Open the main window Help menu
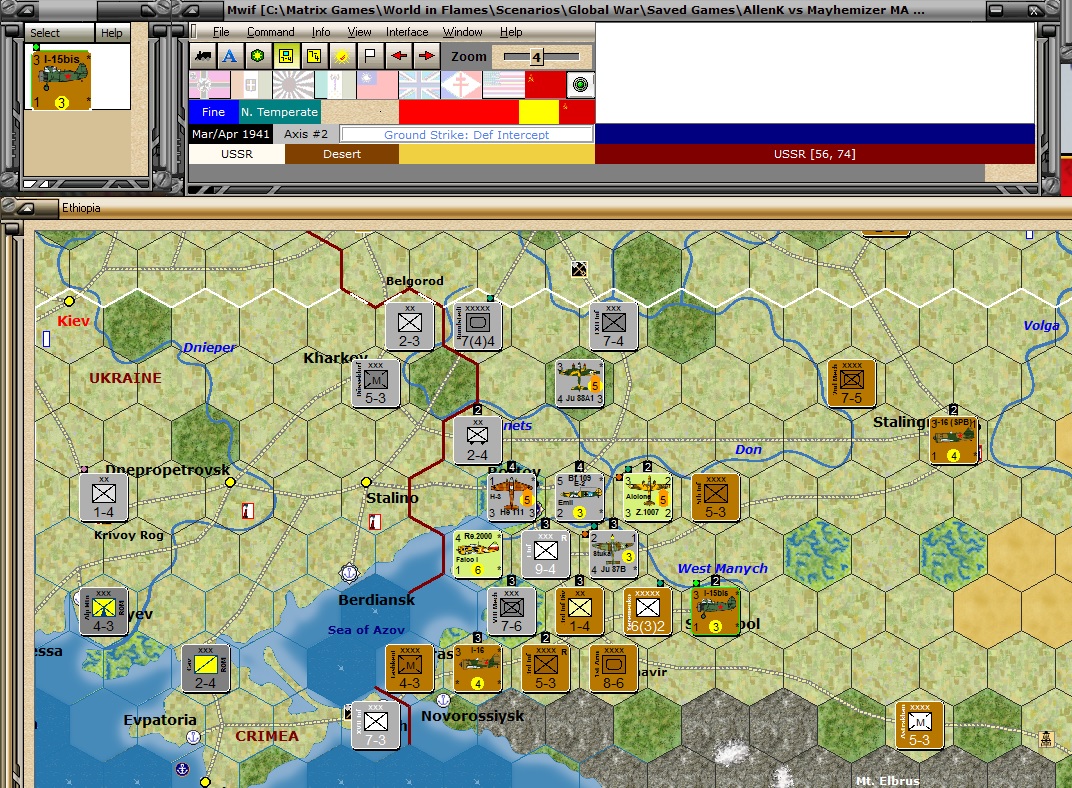Viewport: 1072px width, 788px height. pos(511,32)
